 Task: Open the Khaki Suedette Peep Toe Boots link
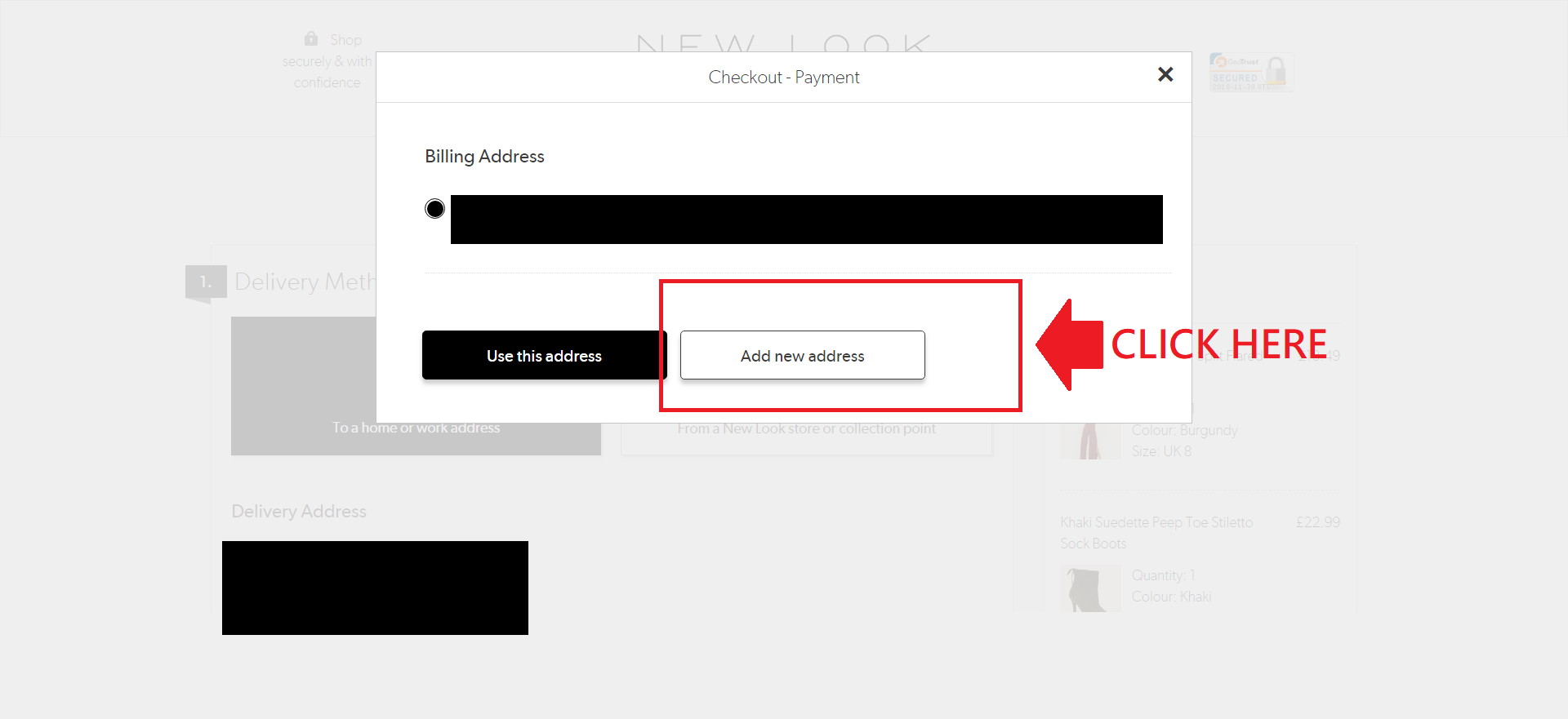pos(1156,532)
